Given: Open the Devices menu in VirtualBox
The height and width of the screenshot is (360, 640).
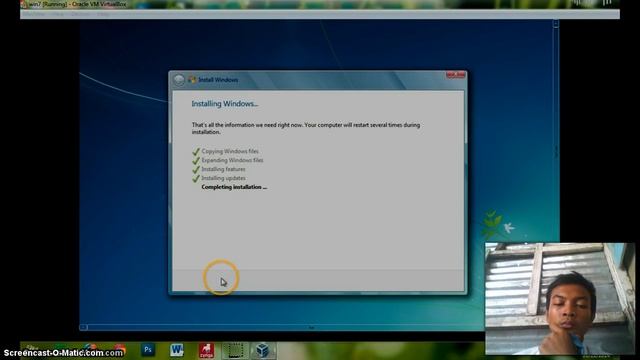Looking at the screenshot, I should point(80,14).
